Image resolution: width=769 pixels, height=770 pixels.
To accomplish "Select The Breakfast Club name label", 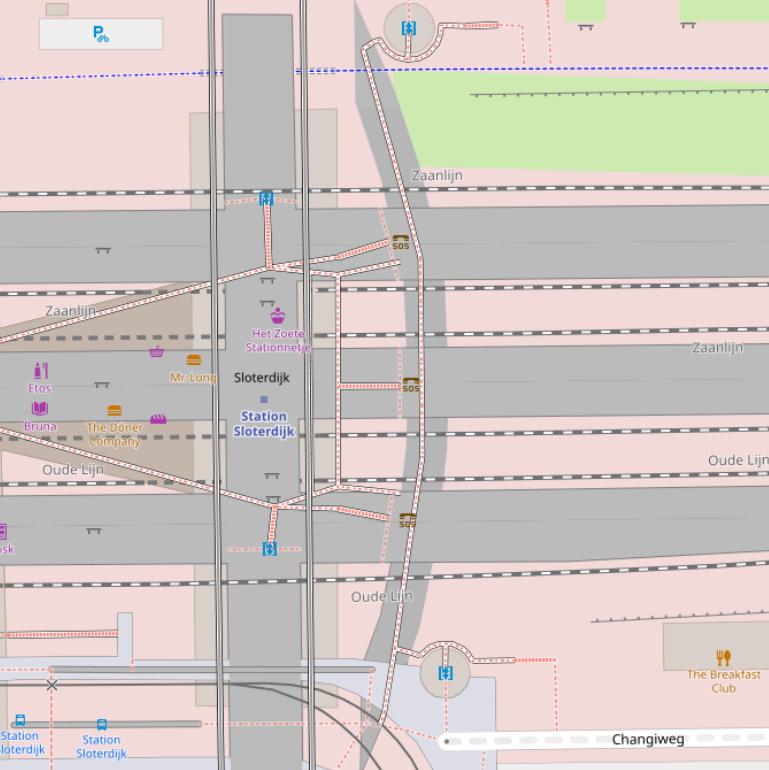I will pos(723,681).
